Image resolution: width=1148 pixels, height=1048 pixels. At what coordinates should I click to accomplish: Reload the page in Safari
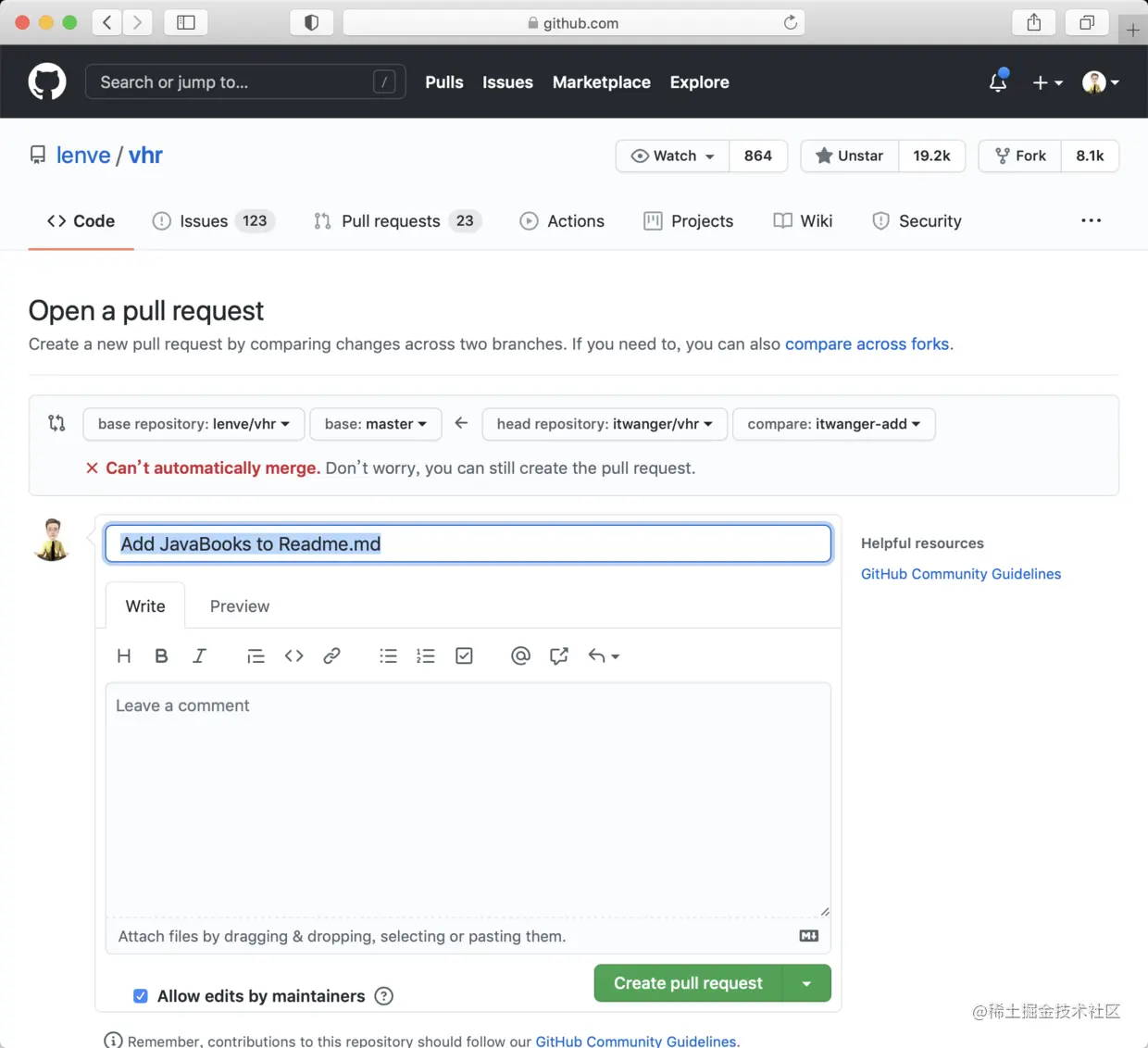pyautogui.click(x=790, y=22)
